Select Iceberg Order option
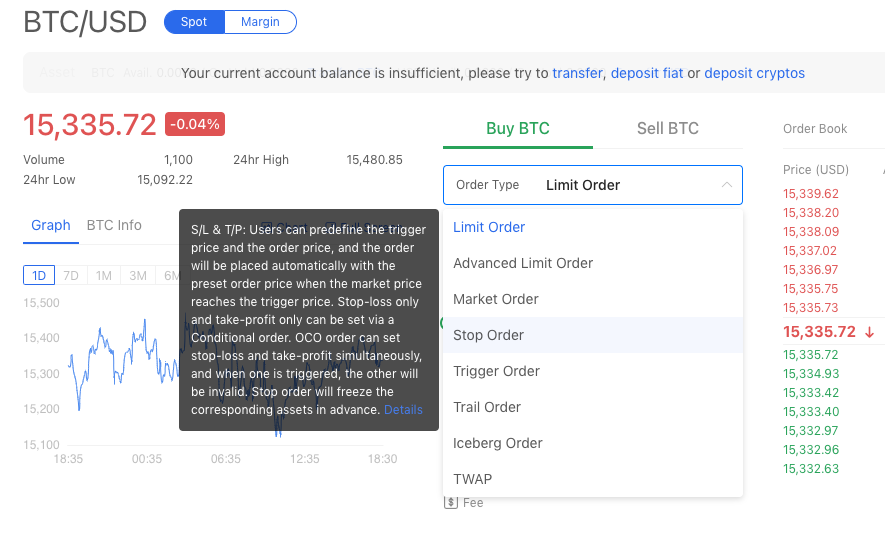 [x=498, y=443]
